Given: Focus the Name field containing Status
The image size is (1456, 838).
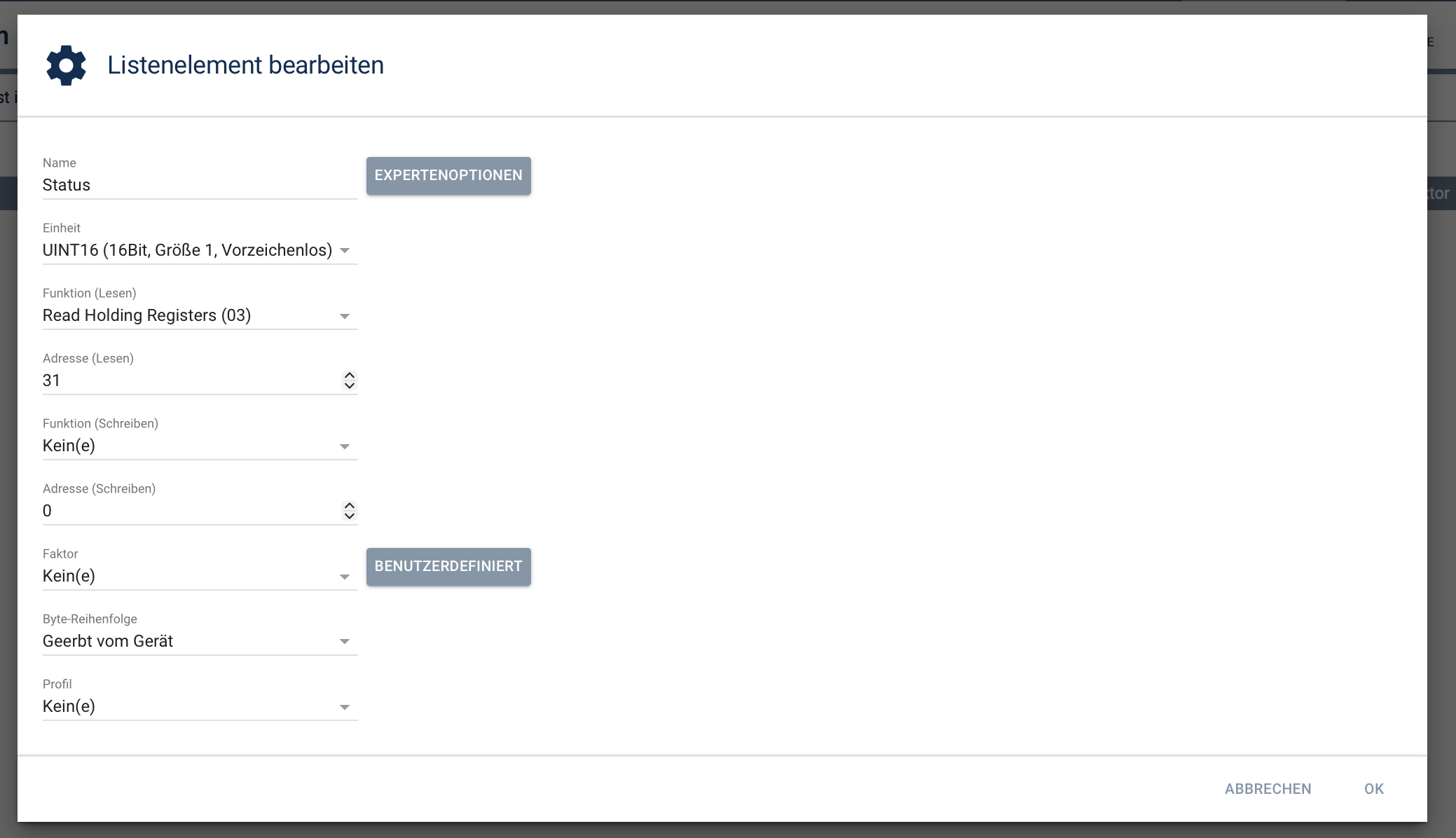Looking at the screenshot, I should coord(189,185).
